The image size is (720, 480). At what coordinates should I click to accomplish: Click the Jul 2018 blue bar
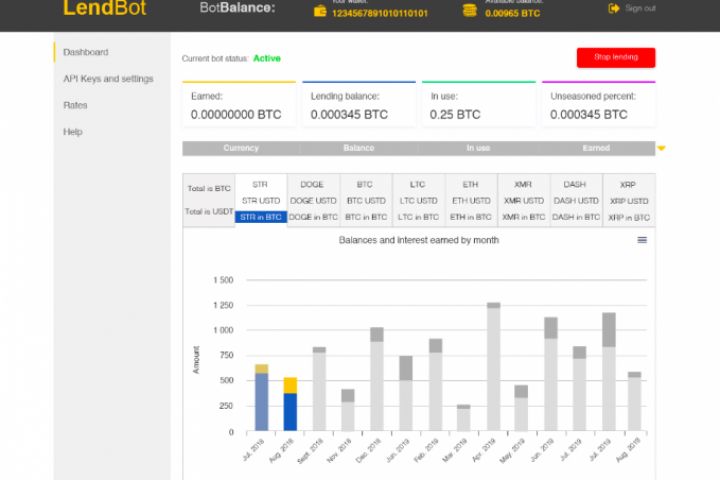pyautogui.click(x=261, y=402)
